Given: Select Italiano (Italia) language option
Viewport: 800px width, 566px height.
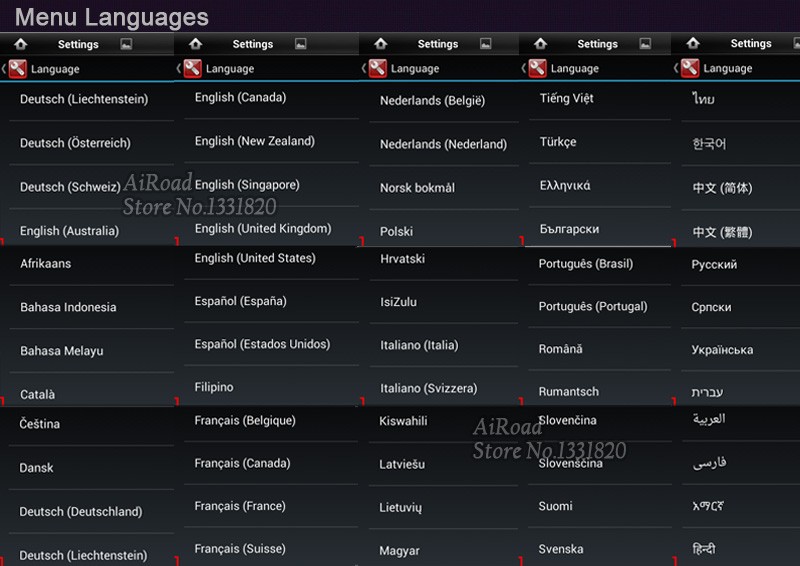Looking at the screenshot, I should 419,345.
